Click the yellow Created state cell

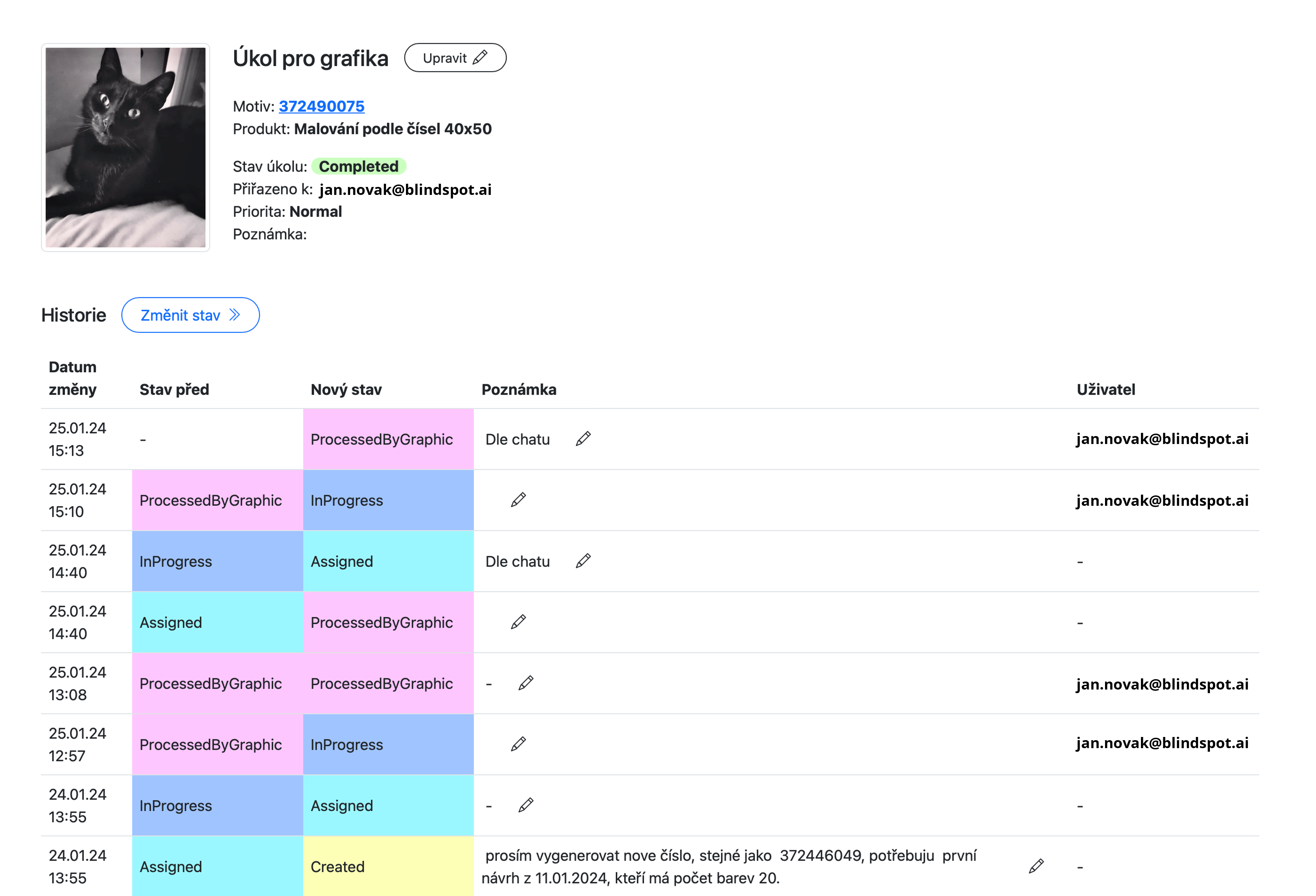[388, 867]
